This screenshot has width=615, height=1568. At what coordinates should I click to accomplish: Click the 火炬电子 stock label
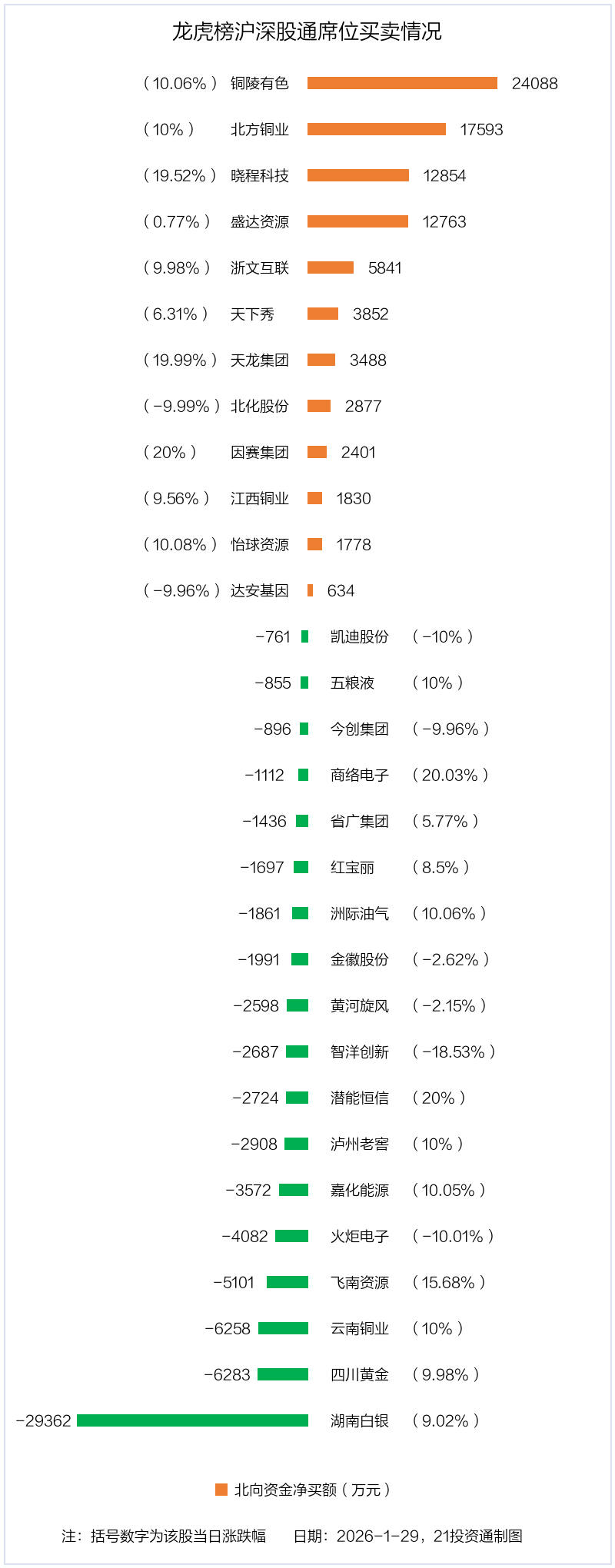[x=359, y=1236]
